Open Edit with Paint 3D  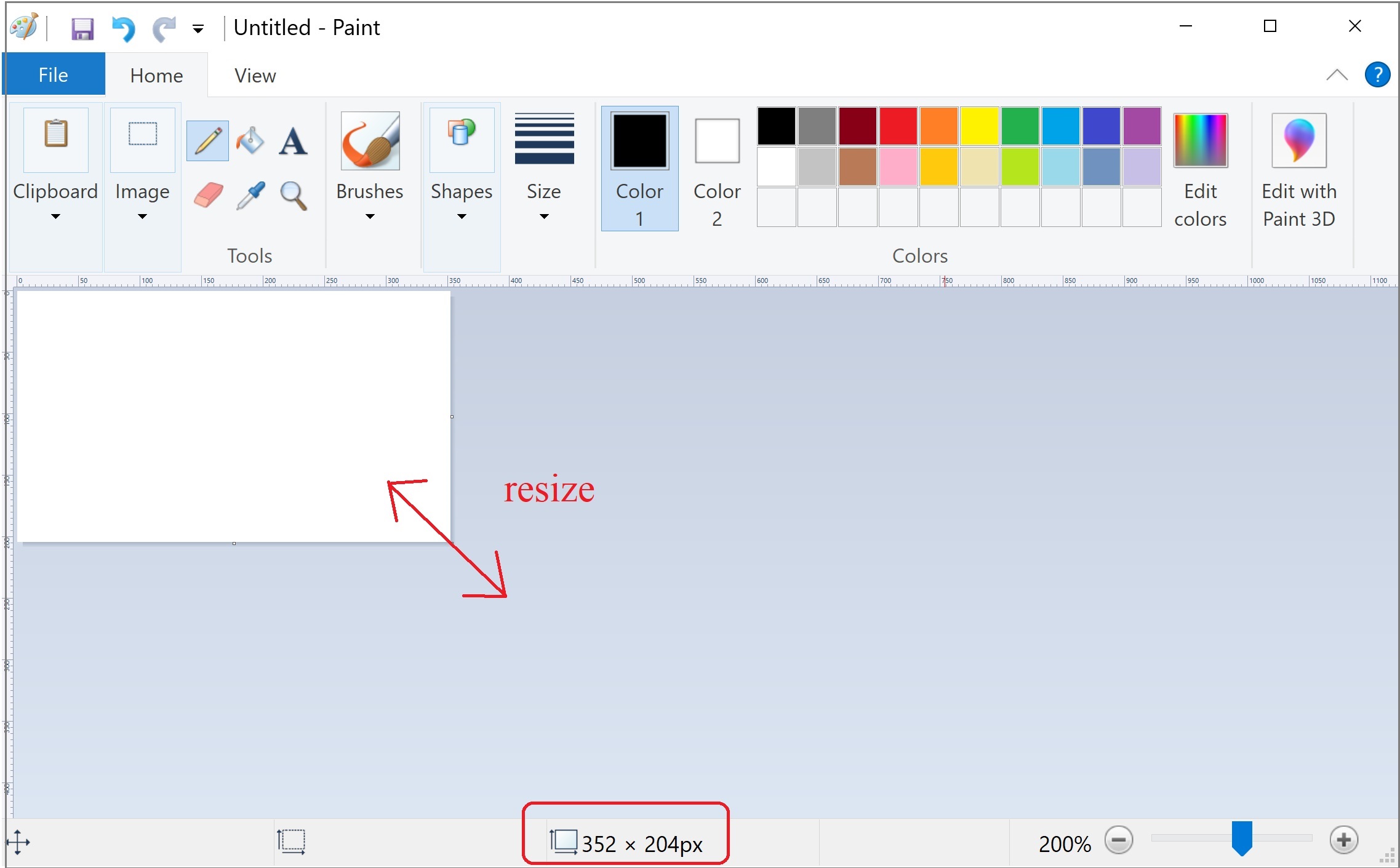coord(1298,169)
